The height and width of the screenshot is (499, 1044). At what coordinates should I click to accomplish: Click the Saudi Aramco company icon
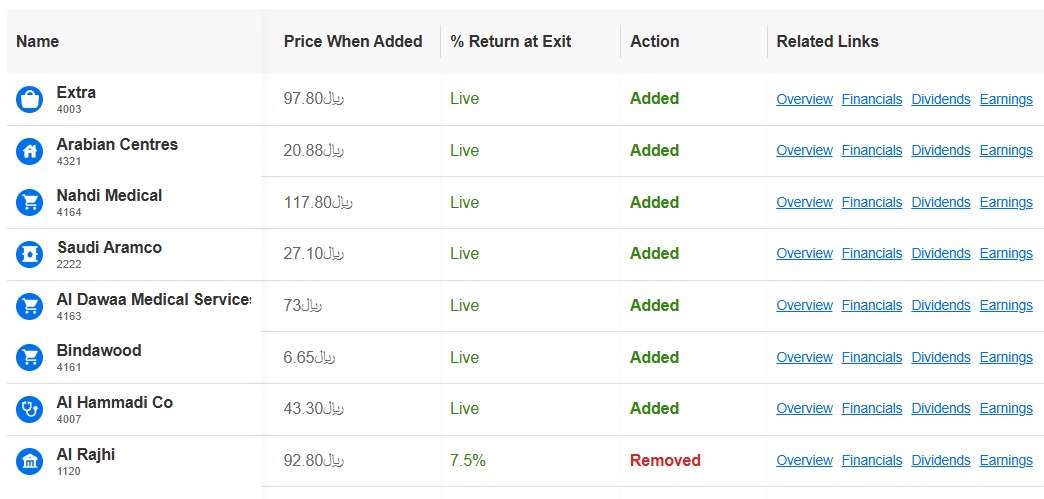(x=29, y=254)
